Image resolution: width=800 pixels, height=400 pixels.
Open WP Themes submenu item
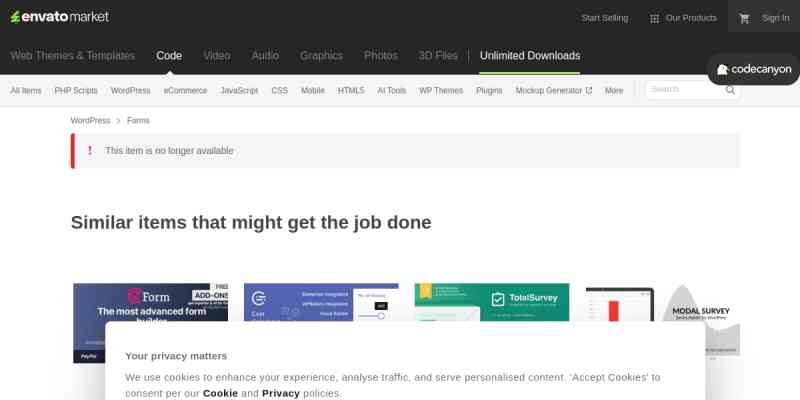[x=441, y=90]
